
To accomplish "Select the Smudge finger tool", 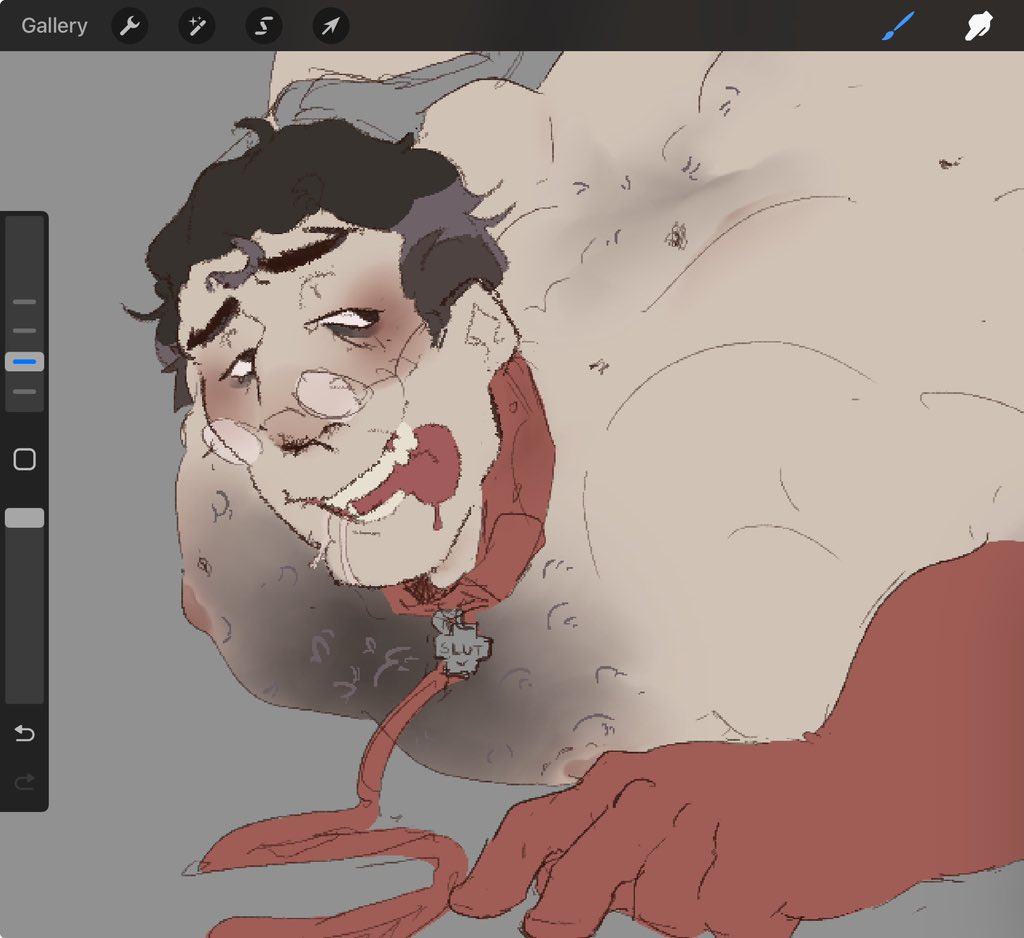I will [x=979, y=26].
